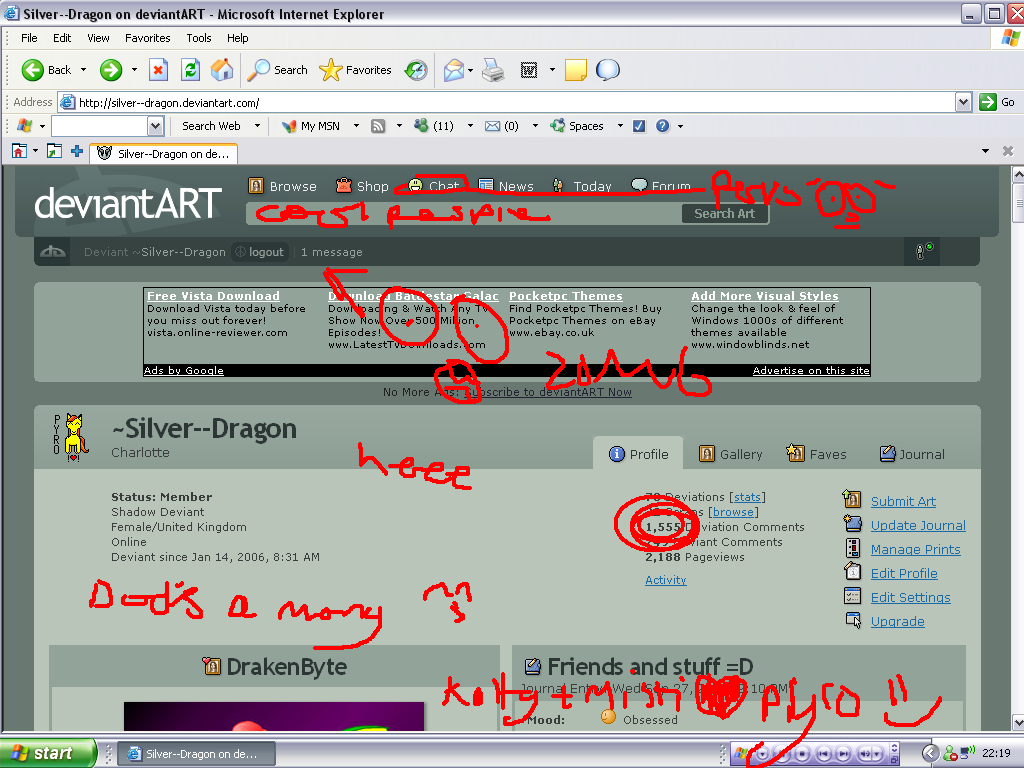
Task: Click the Go button beside the address bar
Action: pyautogui.click(x=999, y=103)
